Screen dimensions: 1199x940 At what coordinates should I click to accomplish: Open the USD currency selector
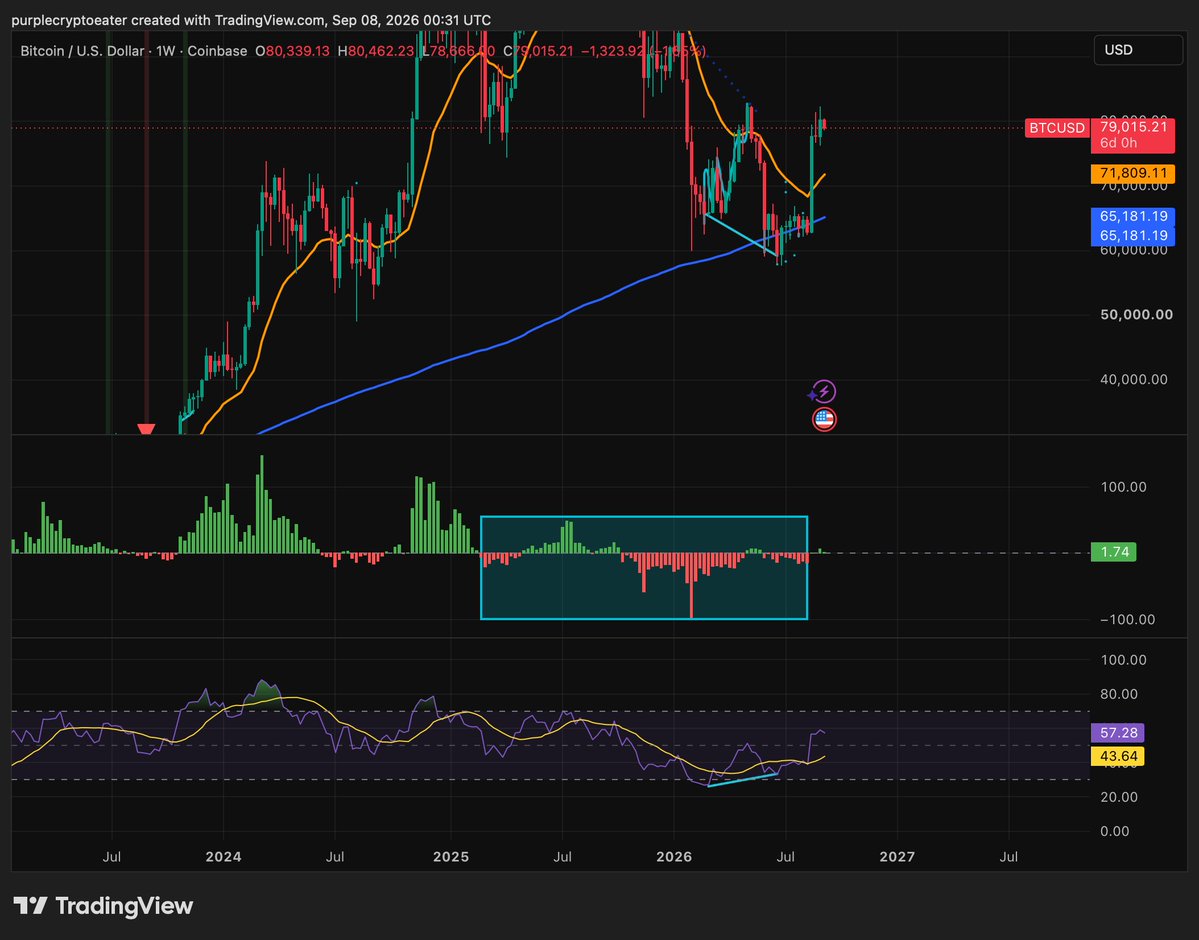(x=1138, y=50)
